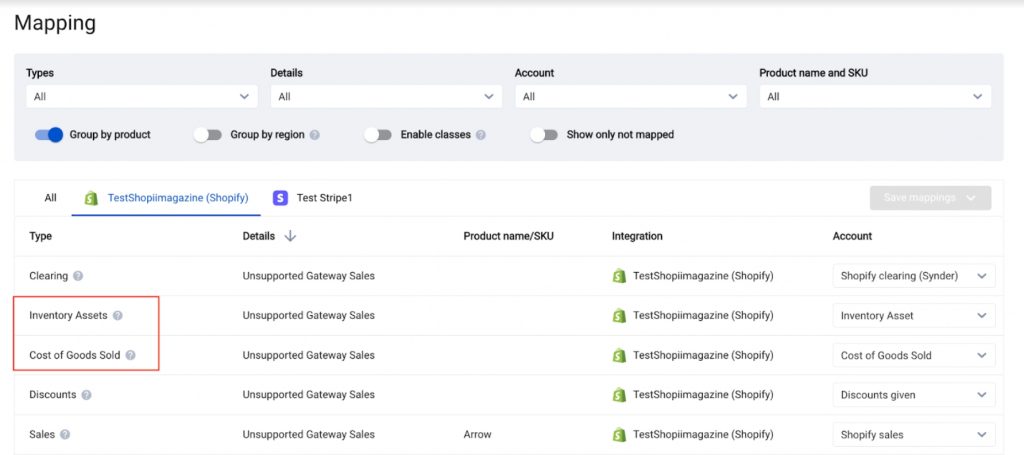
Task: Turn on Show only not mapped
Action: pos(545,134)
